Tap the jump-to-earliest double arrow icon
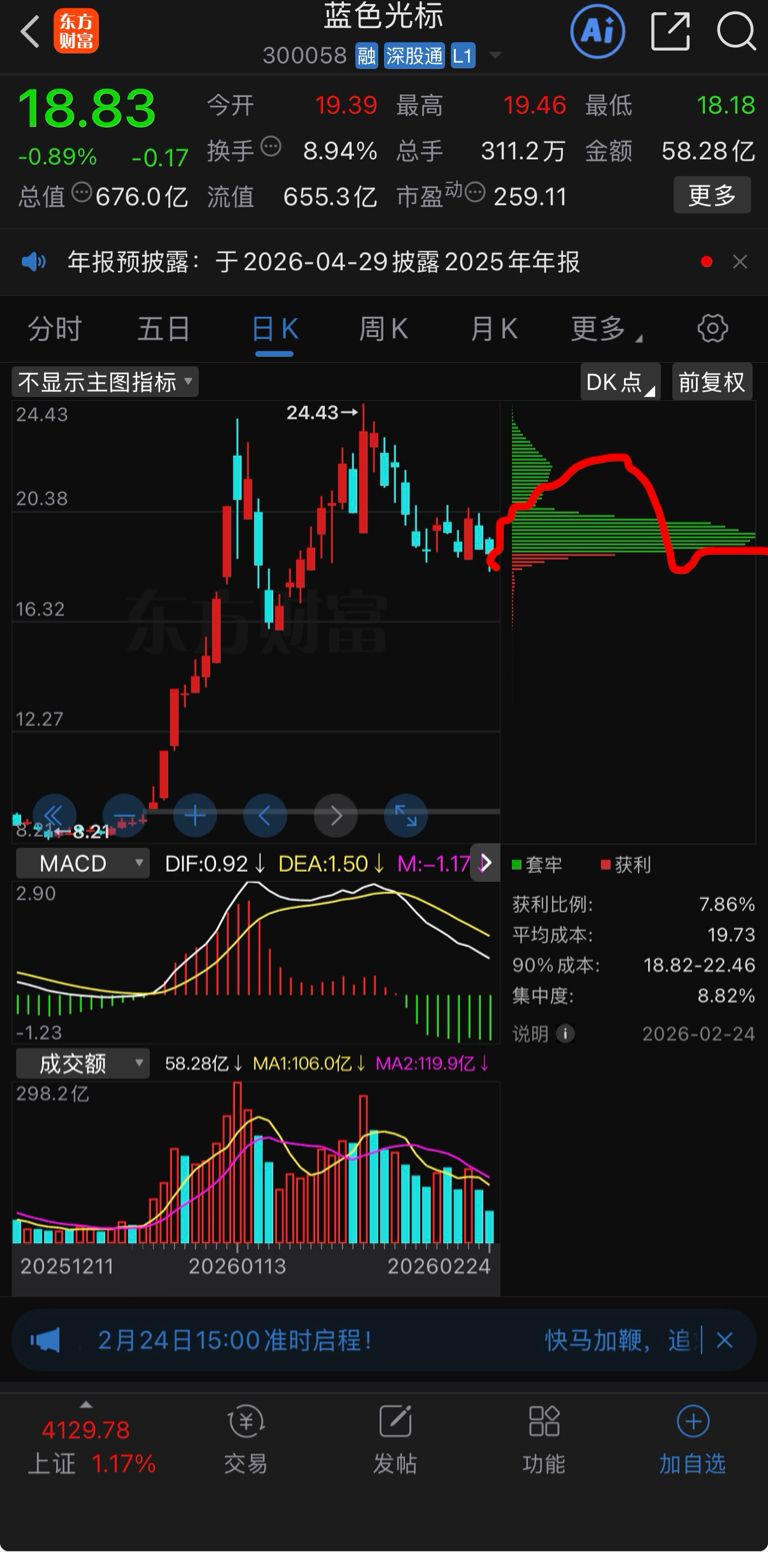Image resolution: width=768 pixels, height=1552 pixels. point(54,815)
